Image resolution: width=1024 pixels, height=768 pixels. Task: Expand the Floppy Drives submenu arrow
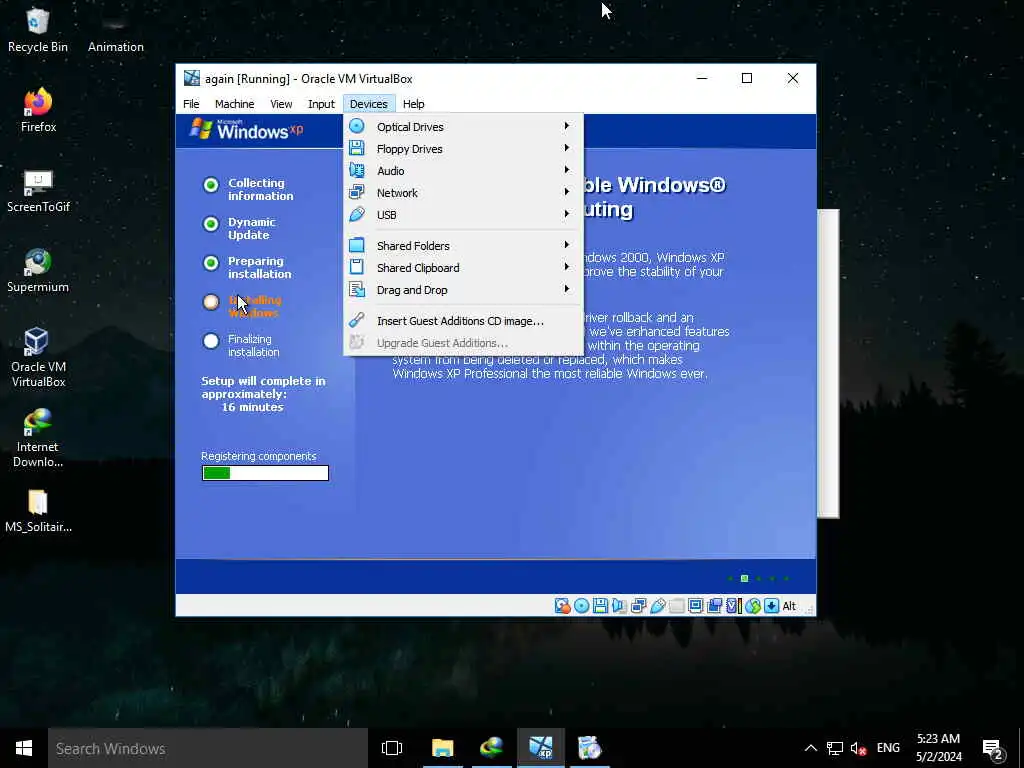[x=566, y=148]
